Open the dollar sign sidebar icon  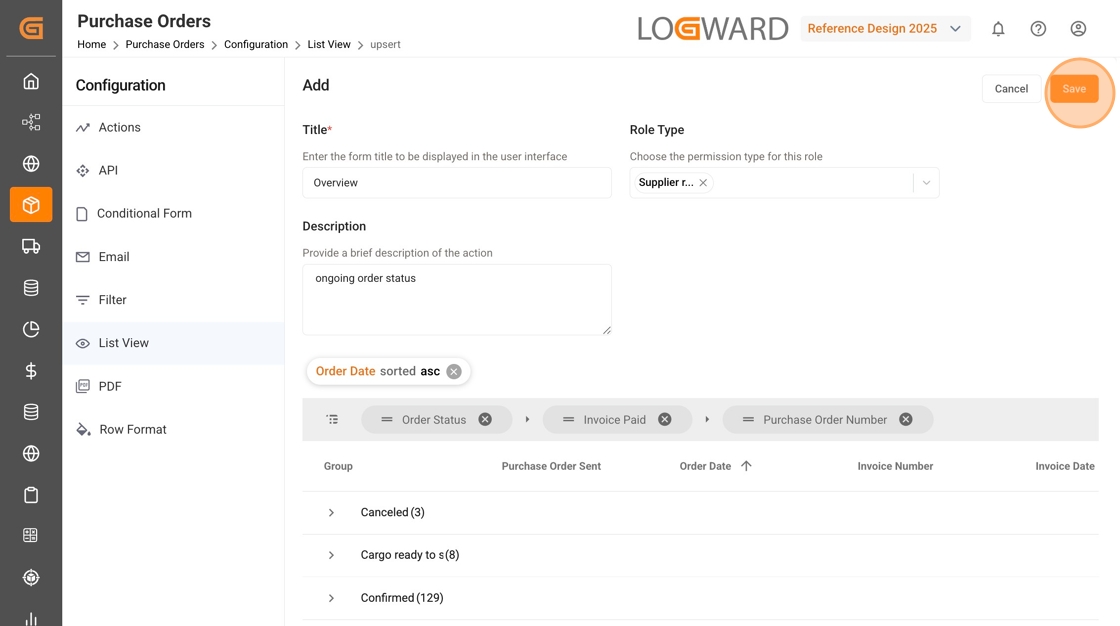[31, 371]
